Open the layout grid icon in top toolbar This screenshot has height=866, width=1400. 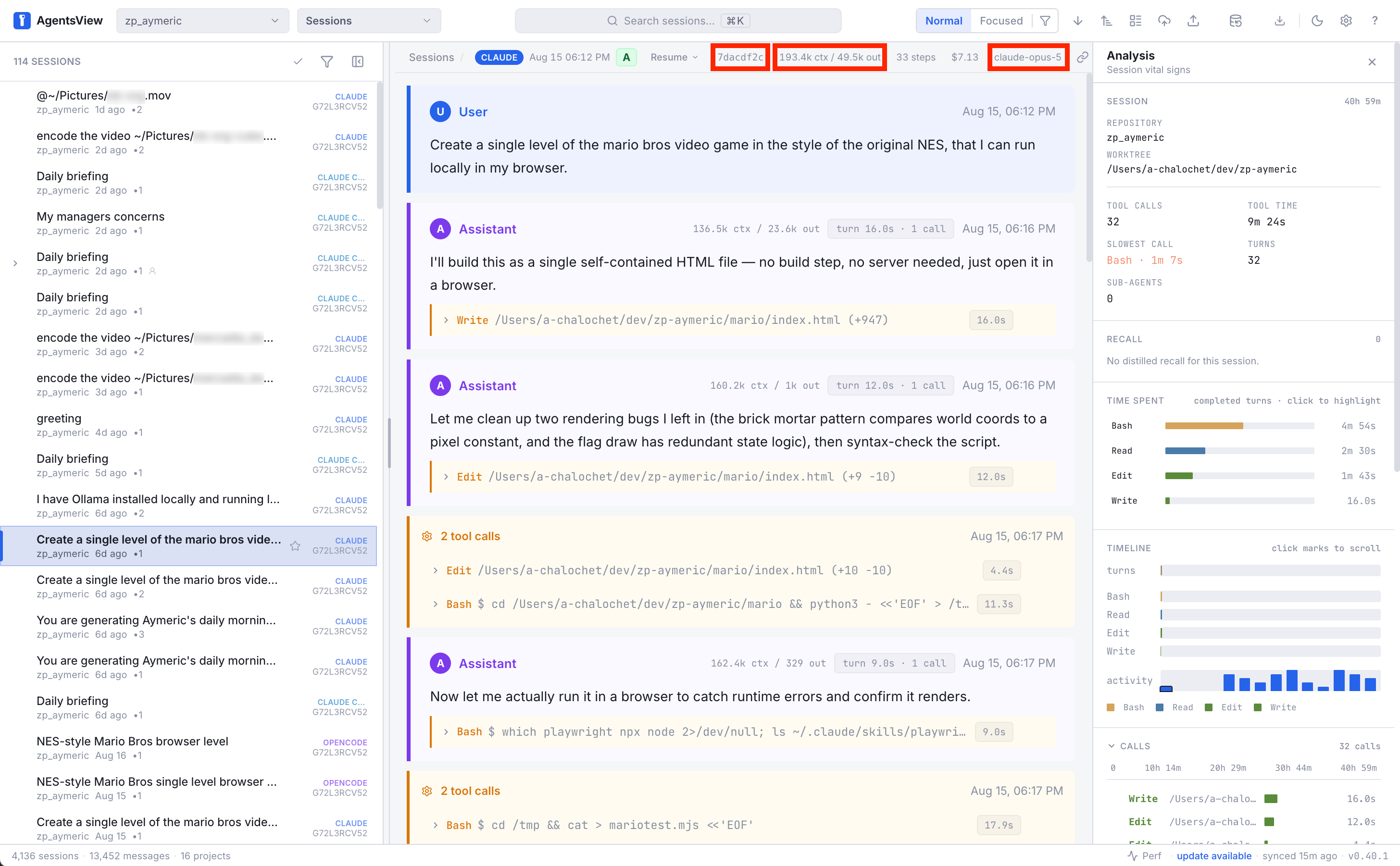click(1136, 21)
